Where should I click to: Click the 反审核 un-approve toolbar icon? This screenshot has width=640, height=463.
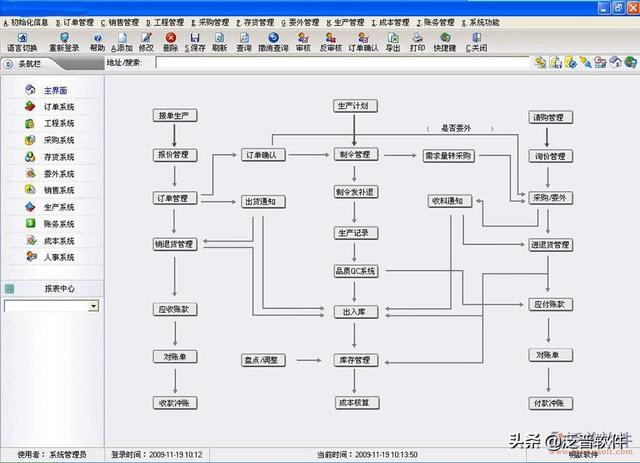(331, 38)
